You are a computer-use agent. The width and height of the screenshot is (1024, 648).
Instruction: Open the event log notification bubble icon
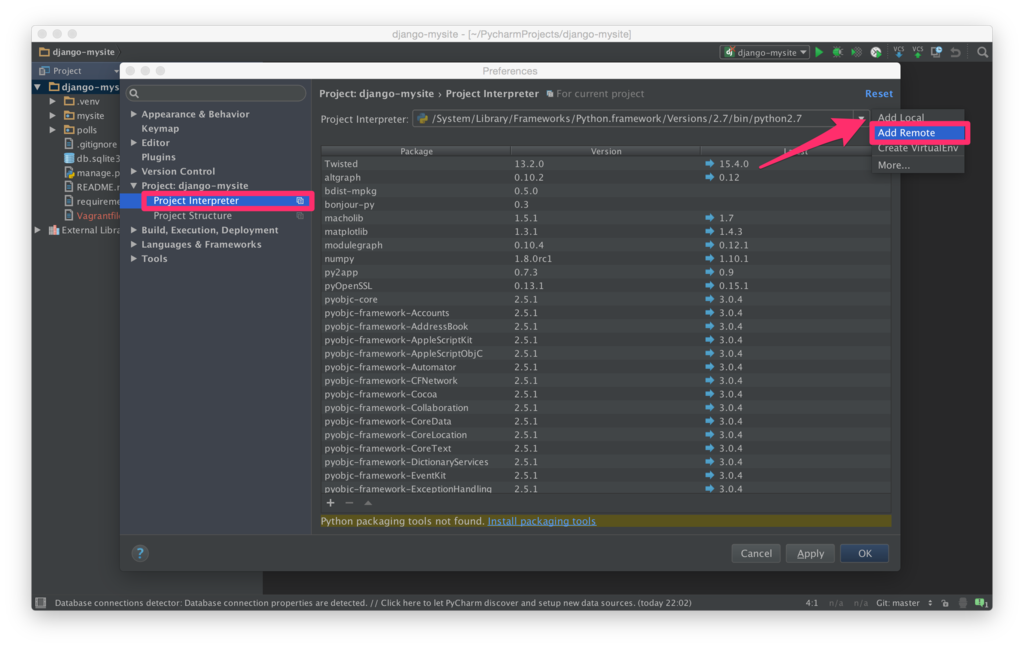tap(981, 603)
